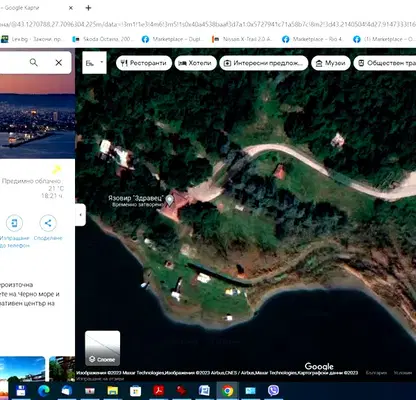This screenshot has height=400, width=416.
Task: Click the Споделяне share icon
Action: (48, 223)
